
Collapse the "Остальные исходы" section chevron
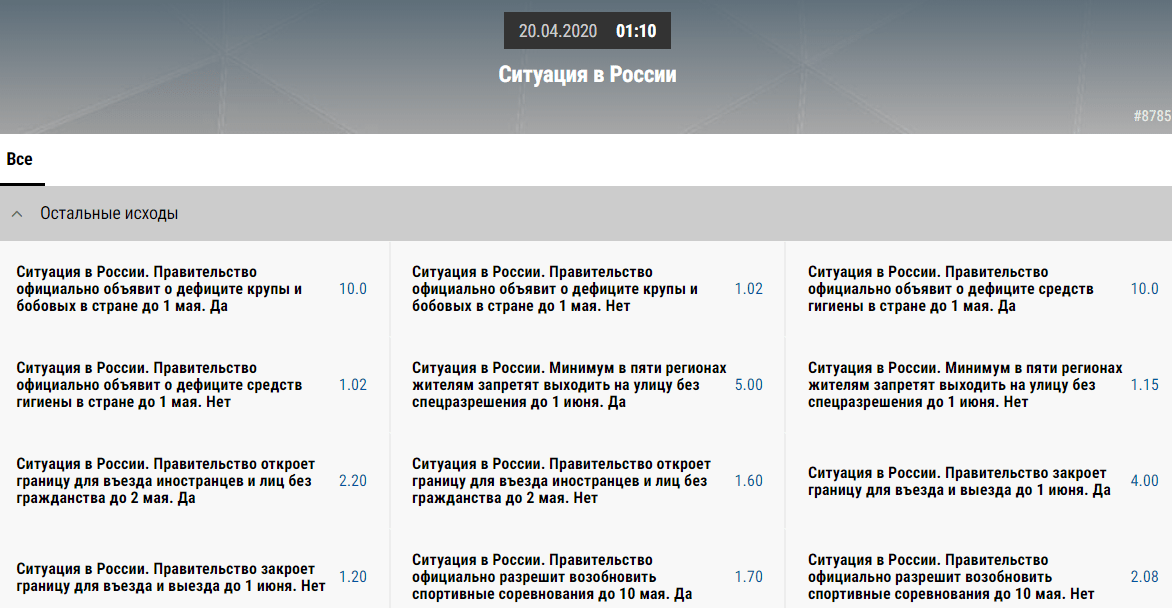point(17,214)
